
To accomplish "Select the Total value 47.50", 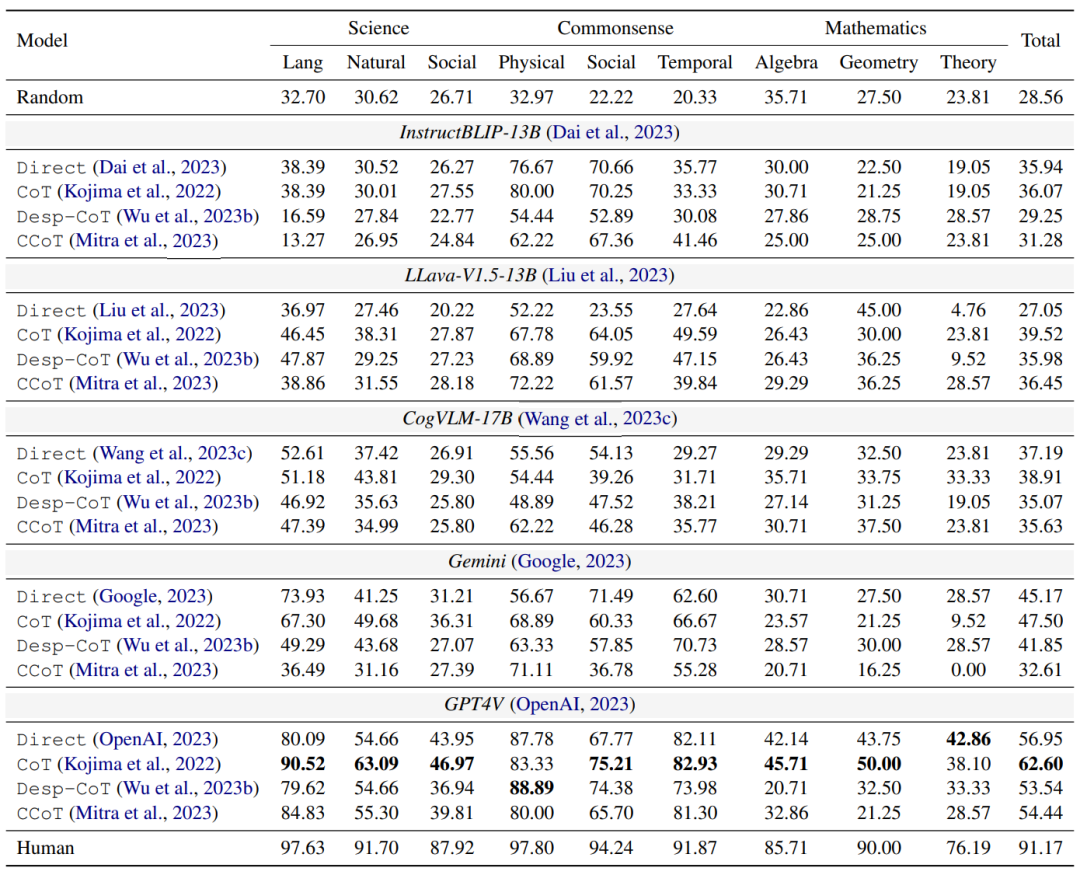I will (1040, 620).
